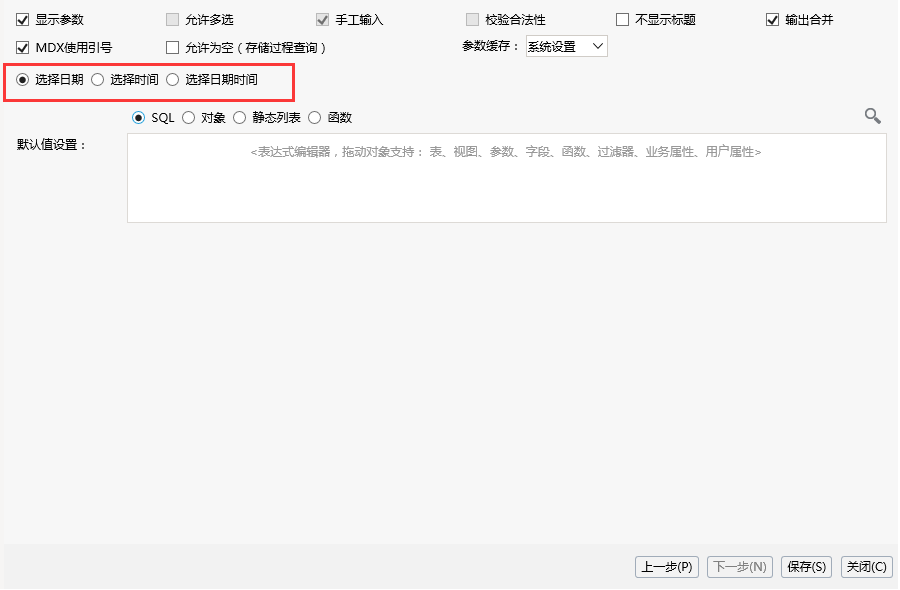Screen dimensions: 900x590
Task: Click the 默认值设置 label
Action: (x=52, y=145)
